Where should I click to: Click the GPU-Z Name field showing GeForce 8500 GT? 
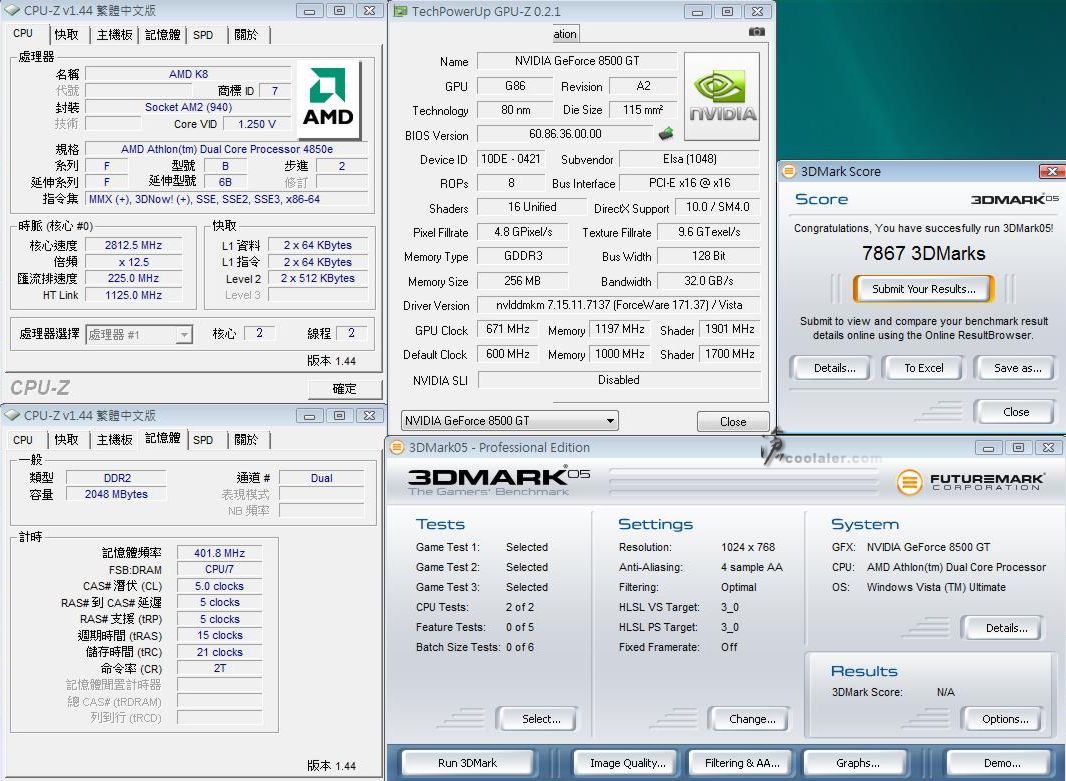click(x=577, y=61)
